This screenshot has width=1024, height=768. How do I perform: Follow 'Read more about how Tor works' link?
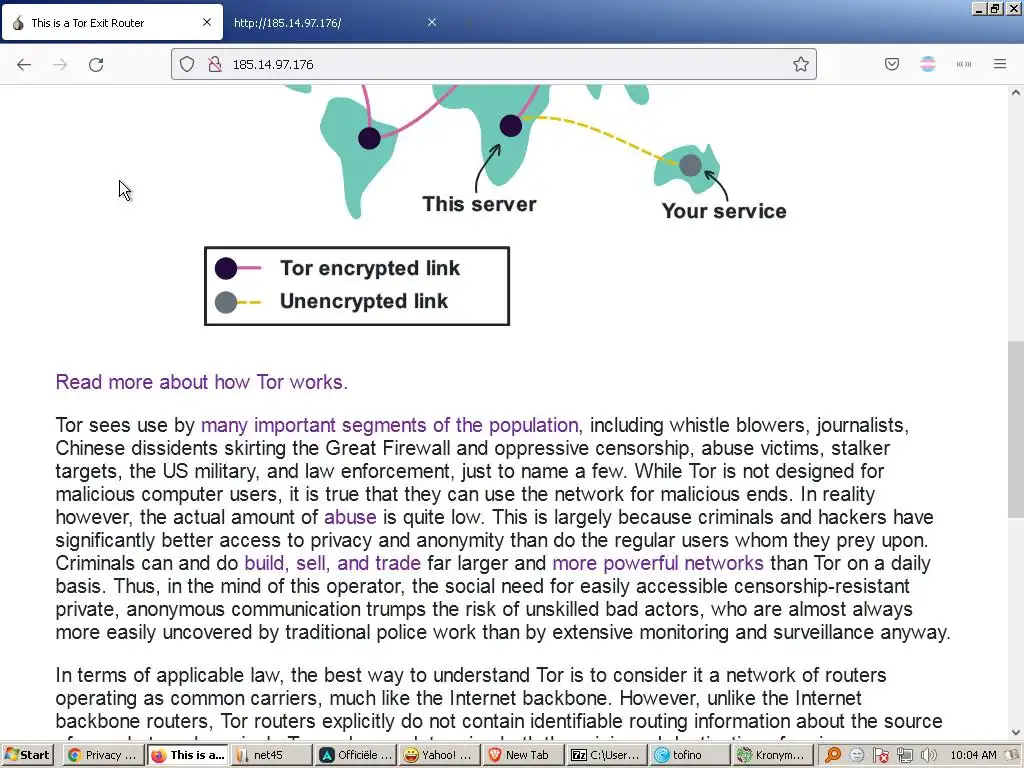pyautogui.click(x=201, y=382)
